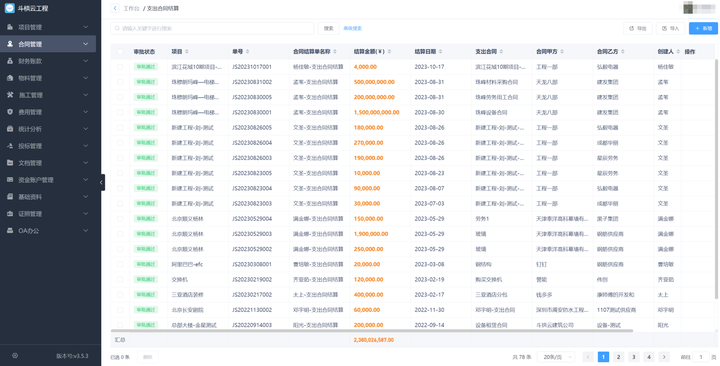Click the settings icon beside the version number
This screenshot has width=720, height=366.
coord(15,355)
